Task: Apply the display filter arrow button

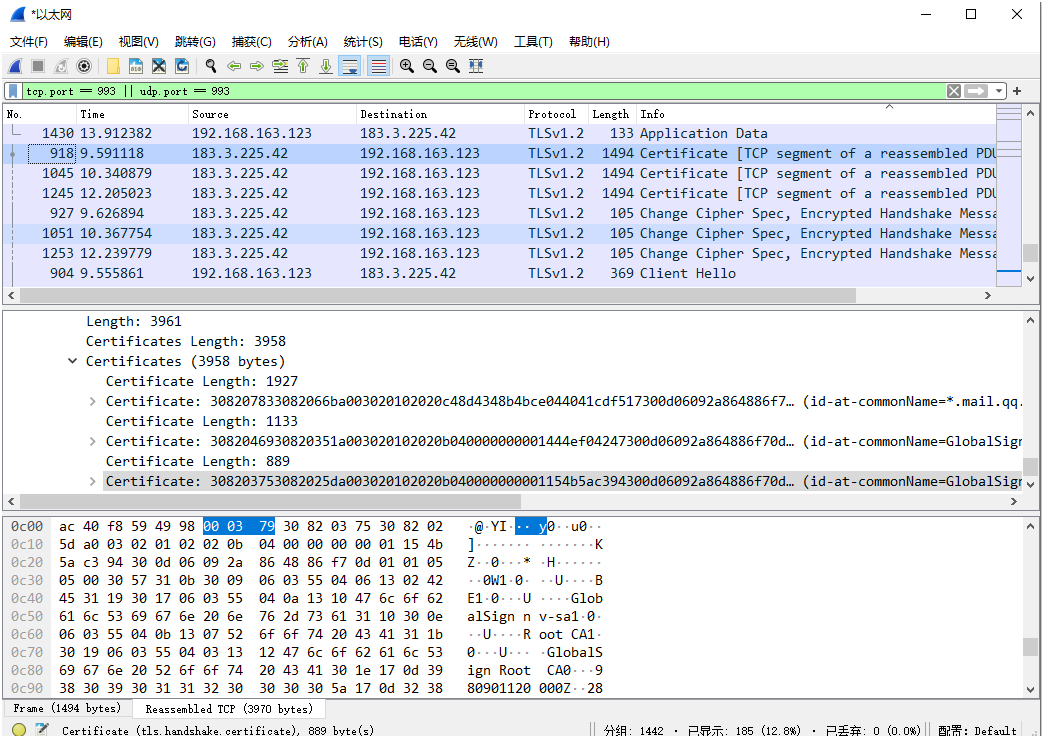Action: coord(975,91)
